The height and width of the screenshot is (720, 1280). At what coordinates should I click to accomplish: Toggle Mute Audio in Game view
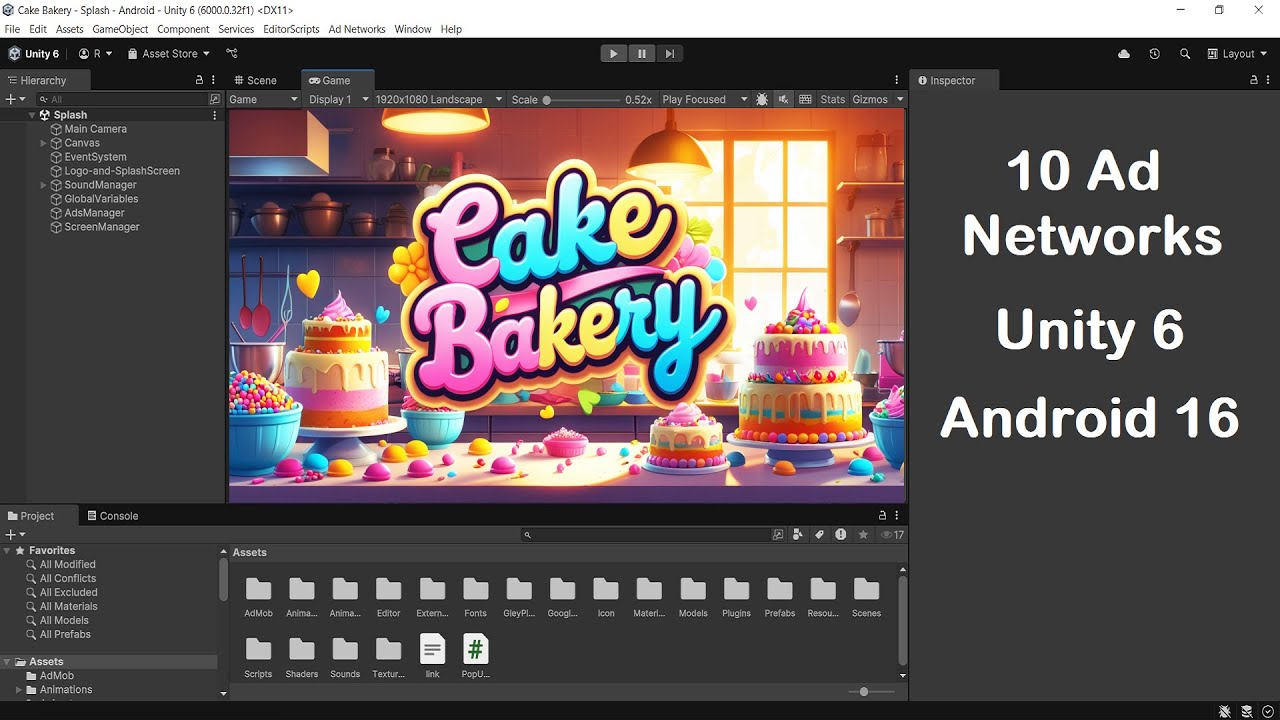click(784, 99)
